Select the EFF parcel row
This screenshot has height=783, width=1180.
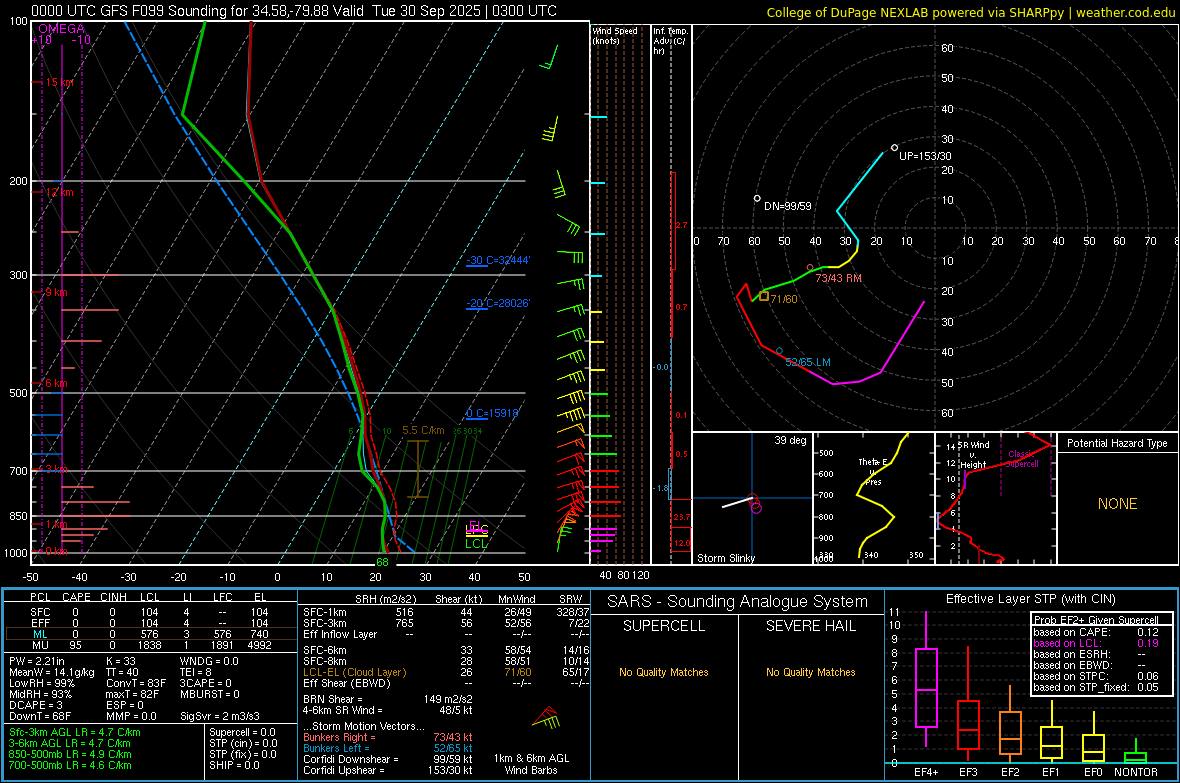click(x=150, y=623)
